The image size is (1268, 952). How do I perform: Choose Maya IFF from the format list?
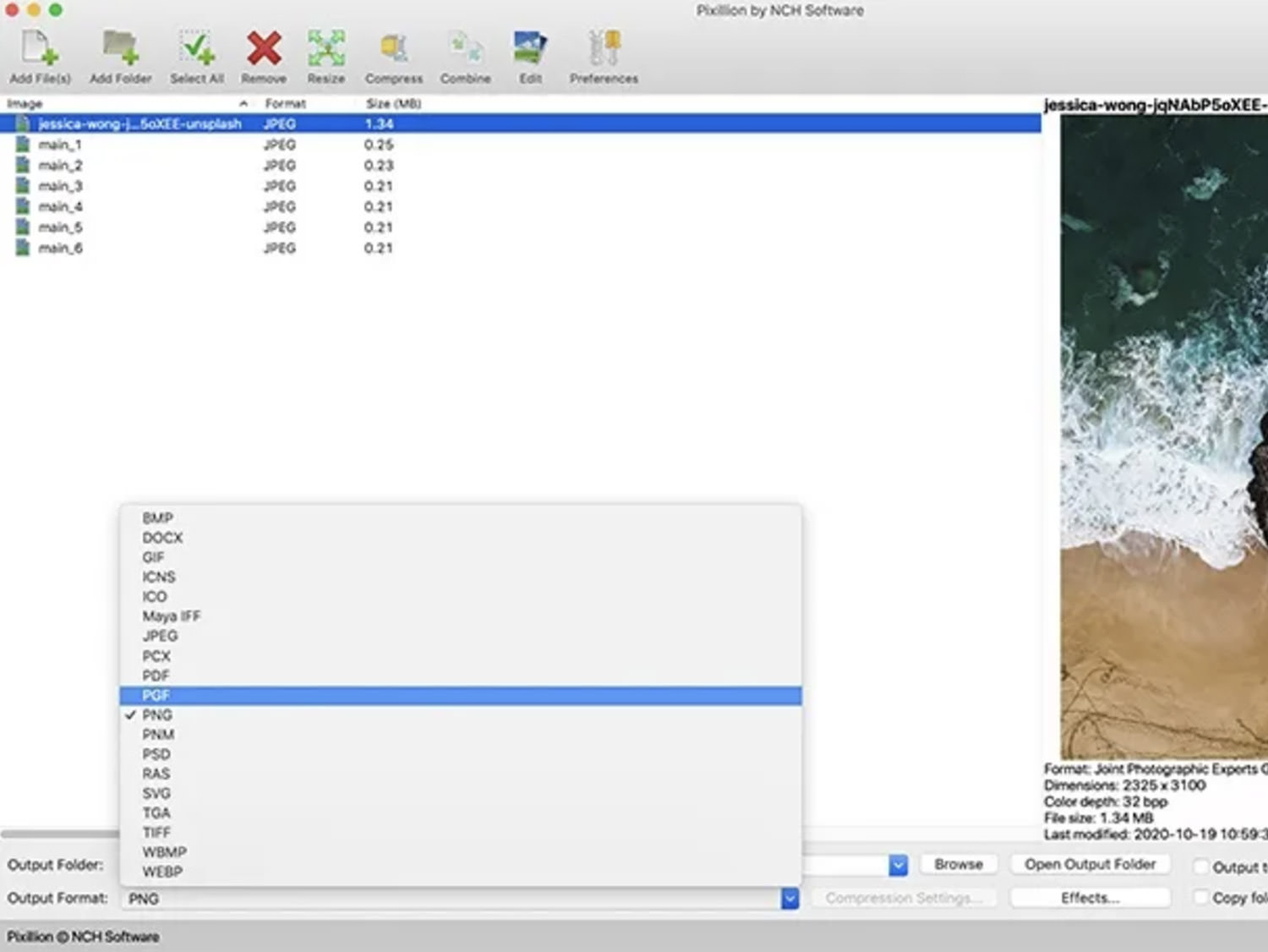pos(461,616)
